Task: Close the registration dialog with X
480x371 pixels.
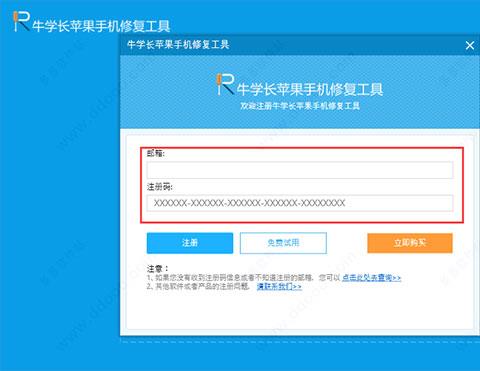Action: tap(470, 45)
